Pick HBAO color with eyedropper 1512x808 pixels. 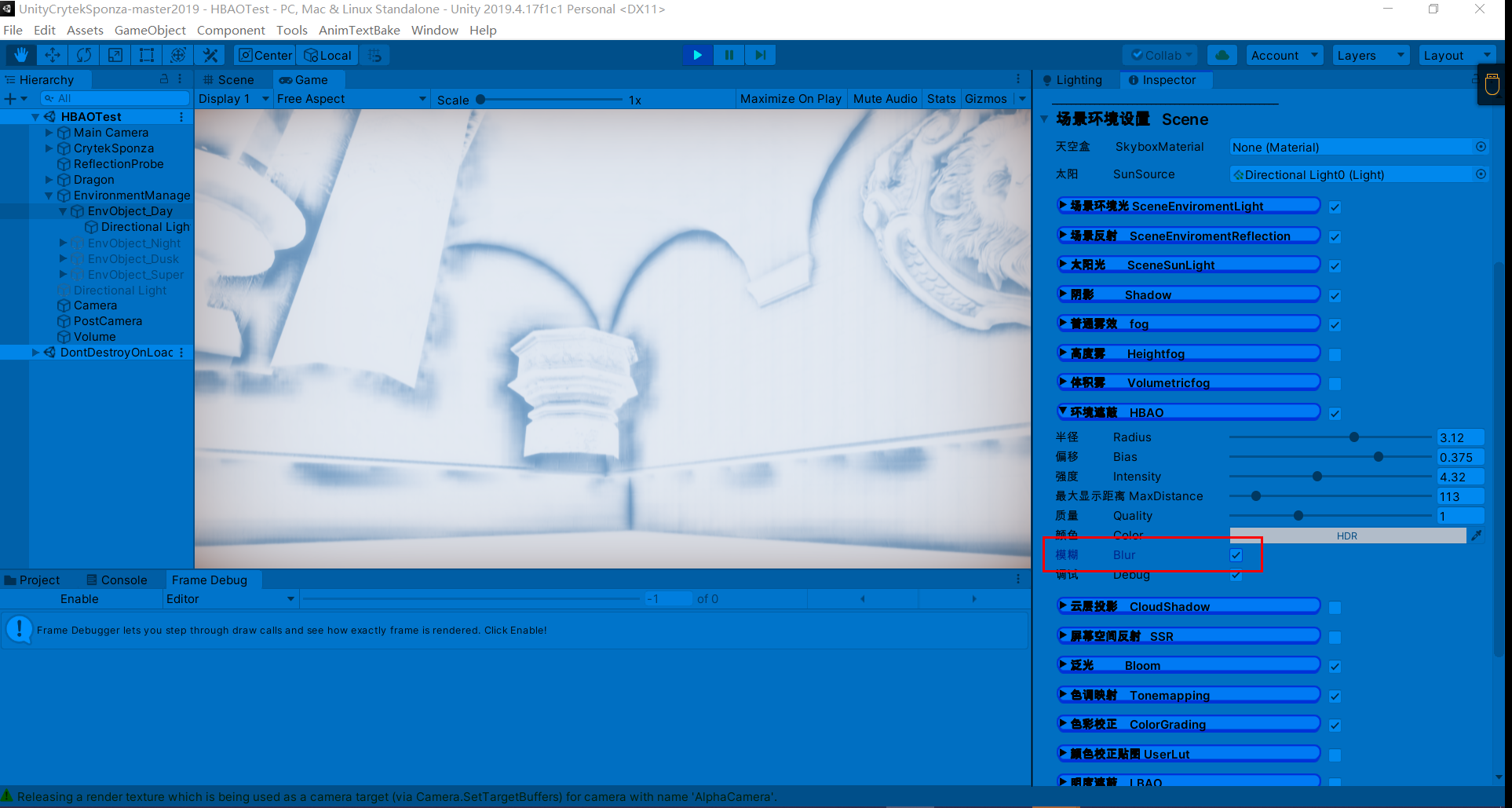pyautogui.click(x=1477, y=536)
